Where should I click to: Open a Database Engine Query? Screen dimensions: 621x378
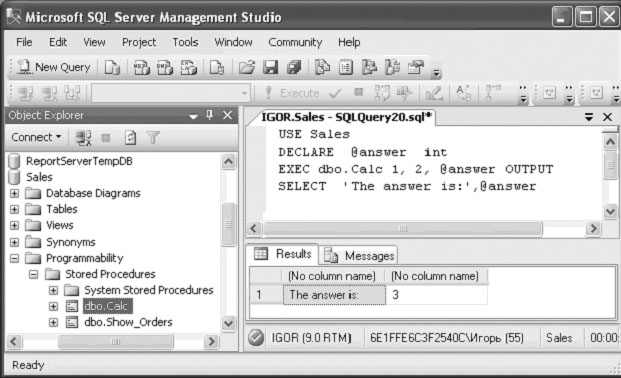pos(112,67)
